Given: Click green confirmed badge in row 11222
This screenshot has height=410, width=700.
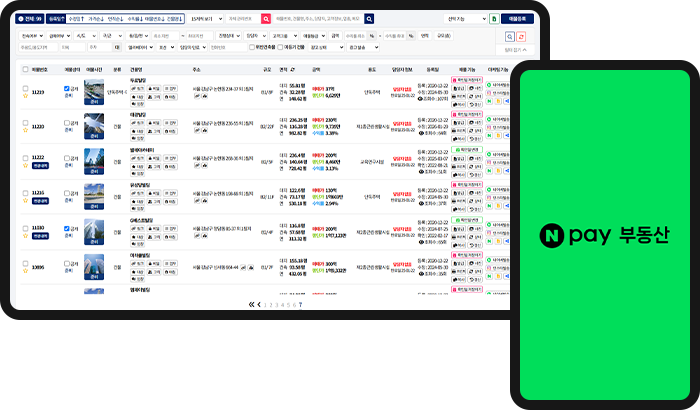Looking at the screenshot, I should click(x=467, y=150).
